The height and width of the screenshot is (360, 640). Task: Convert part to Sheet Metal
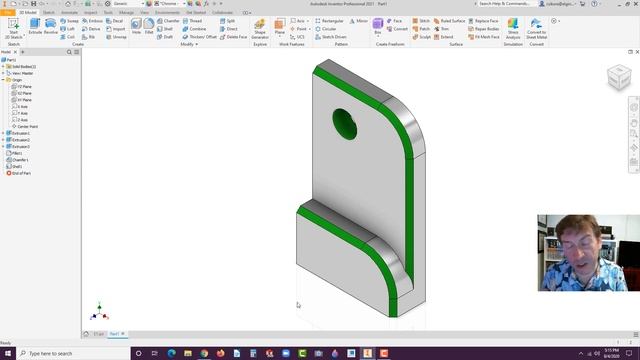click(x=536, y=29)
